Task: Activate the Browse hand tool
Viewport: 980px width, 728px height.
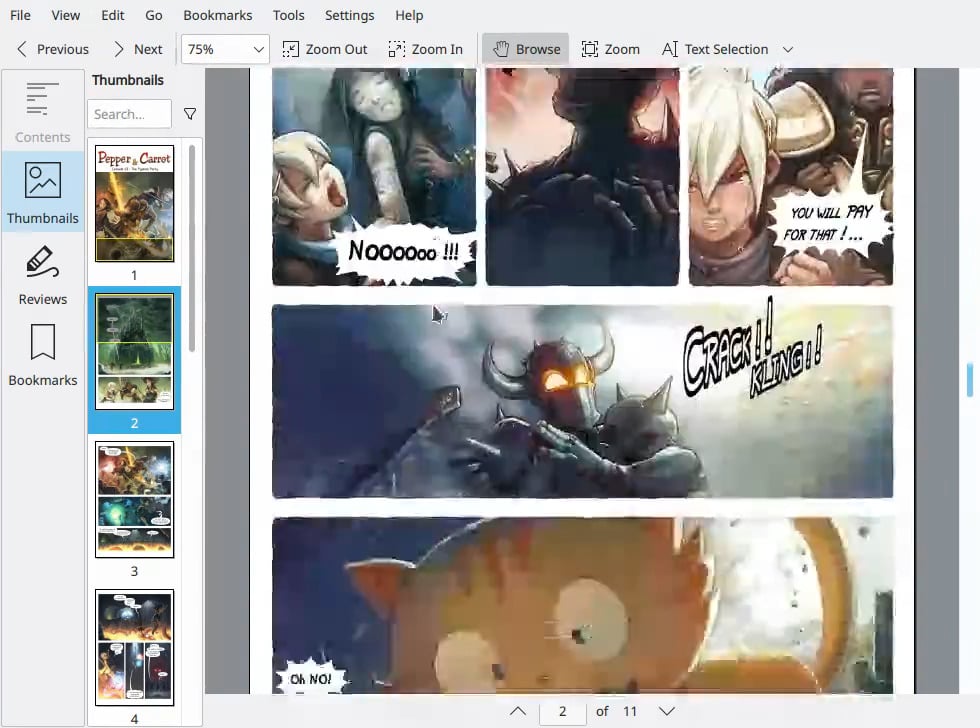Action: (x=526, y=49)
